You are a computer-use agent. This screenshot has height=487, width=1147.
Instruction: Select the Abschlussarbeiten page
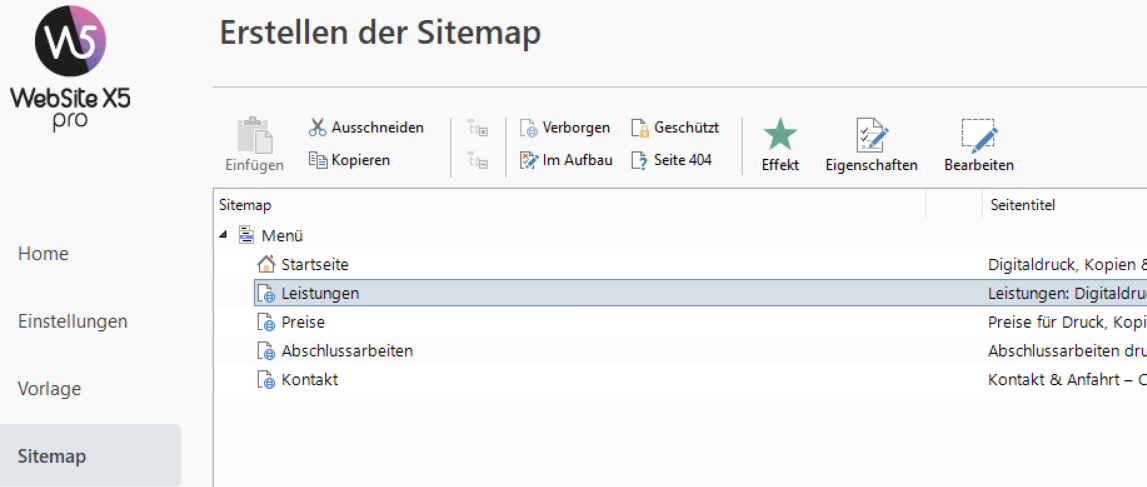click(346, 351)
